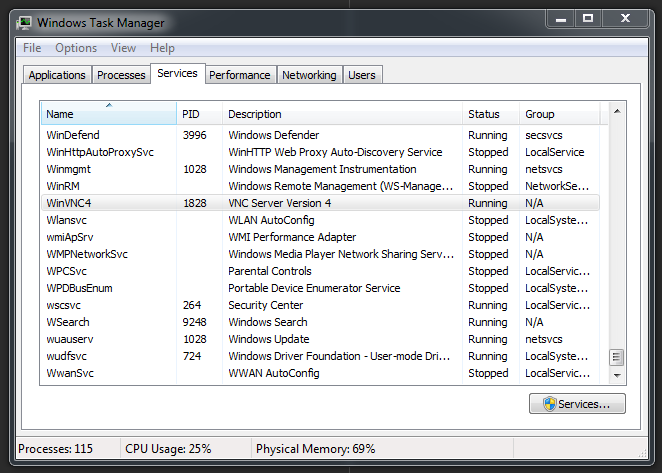Click the Physical Memory: 69% status entry
This screenshot has height=473, width=662.
pos(315,449)
